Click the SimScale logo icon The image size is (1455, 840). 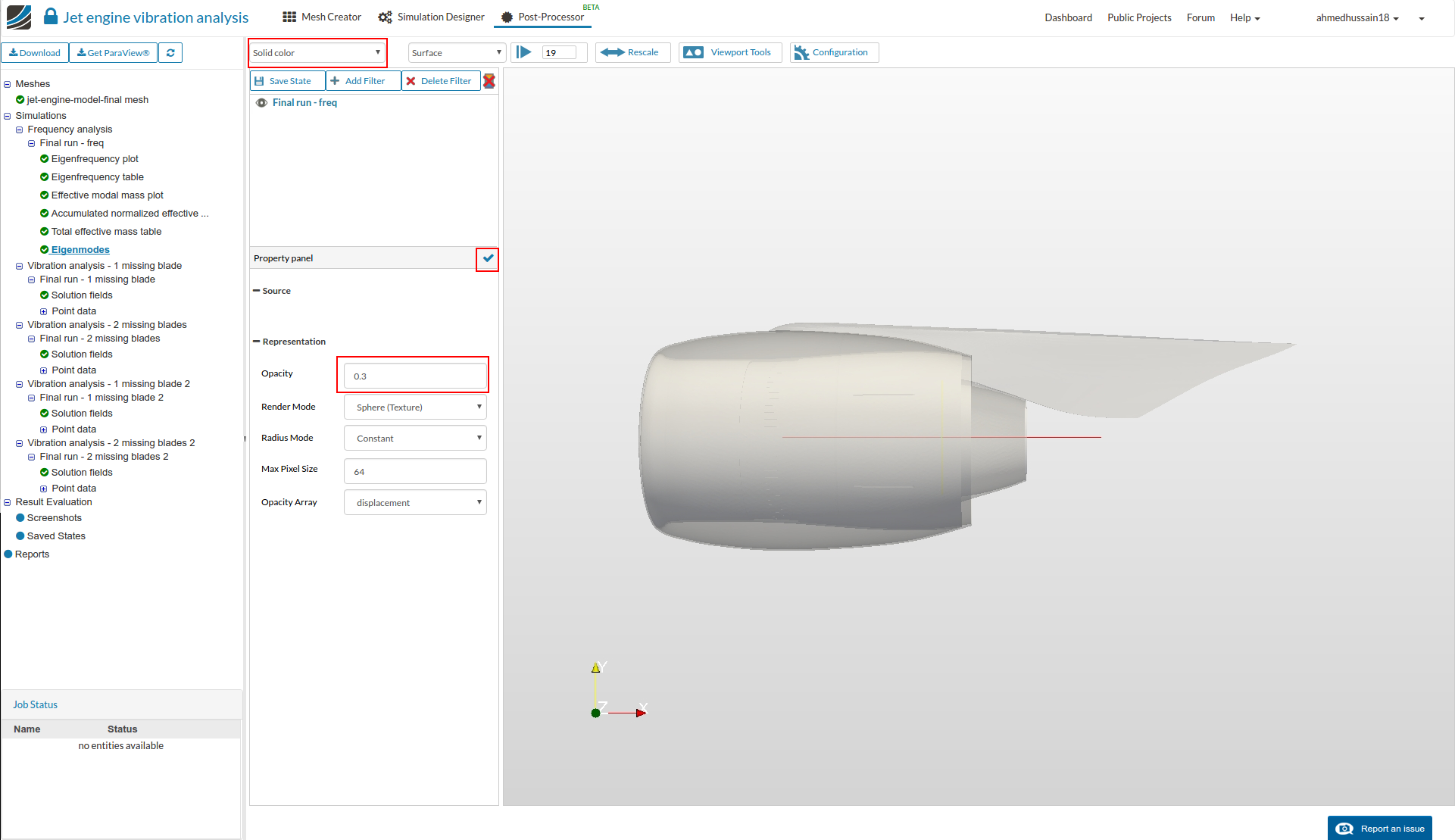[x=19, y=17]
